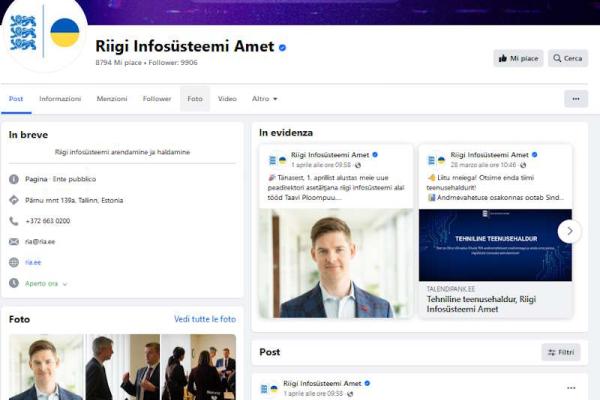Open the Cerca search button
This screenshot has height=400, width=600.
567,58
